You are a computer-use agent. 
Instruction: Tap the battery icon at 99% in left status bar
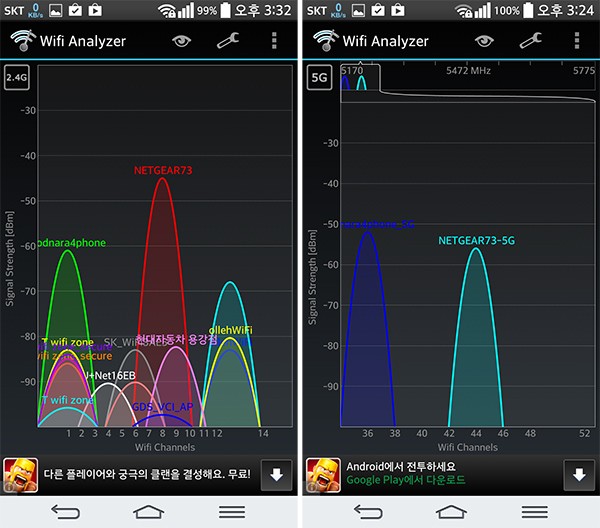tap(226, 10)
